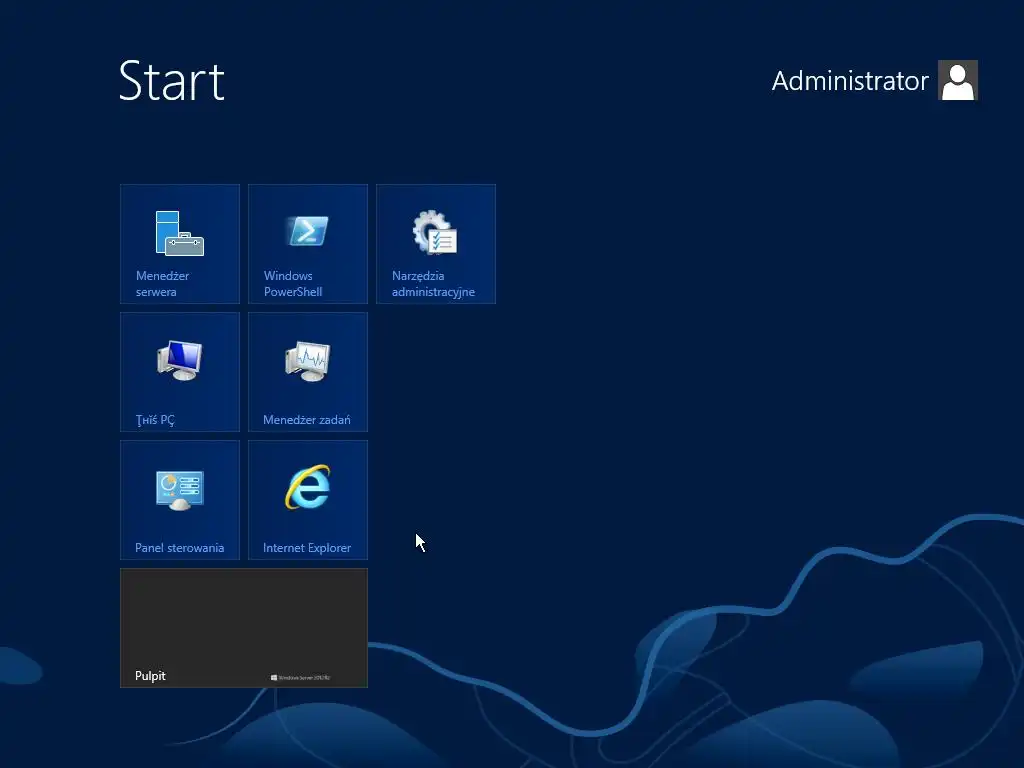Image resolution: width=1024 pixels, height=768 pixels.
Task: Launch Menedżer zadań tile
Action: pyautogui.click(x=308, y=372)
